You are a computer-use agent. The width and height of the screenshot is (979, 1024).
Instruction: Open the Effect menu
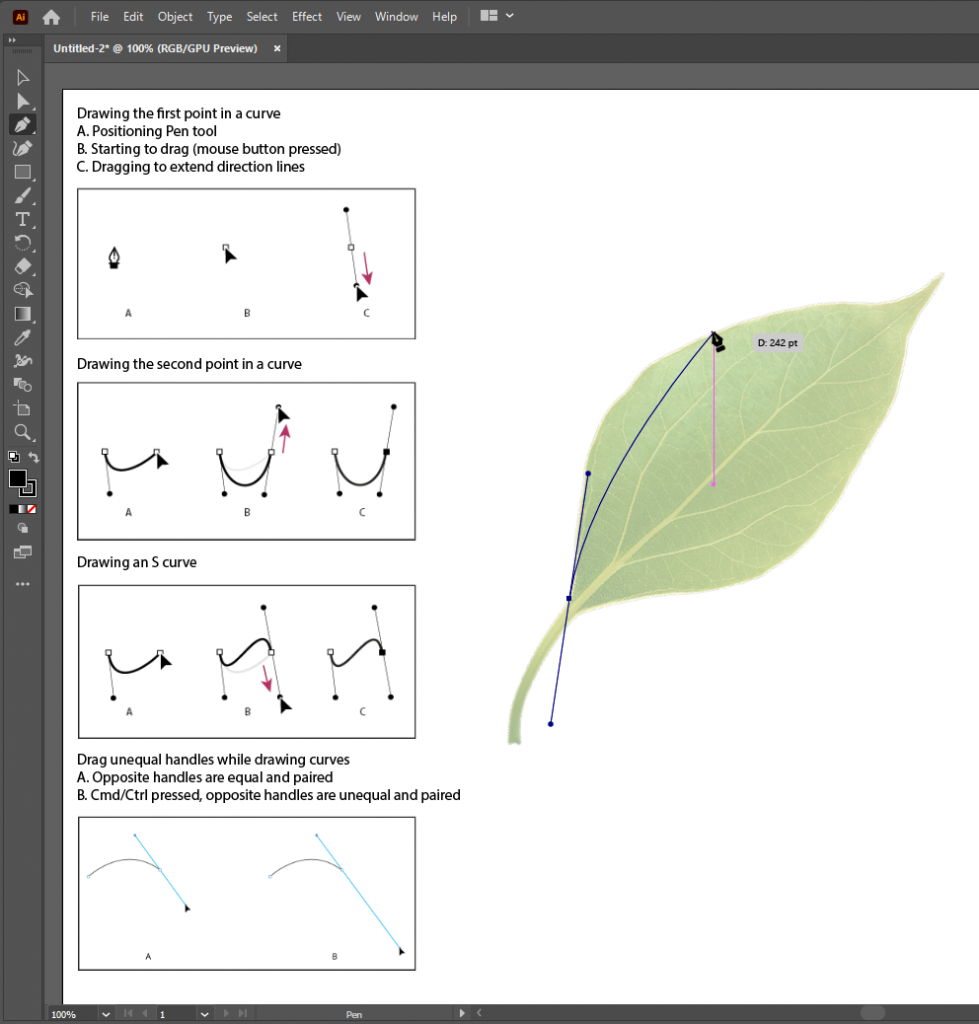click(307, 17)
